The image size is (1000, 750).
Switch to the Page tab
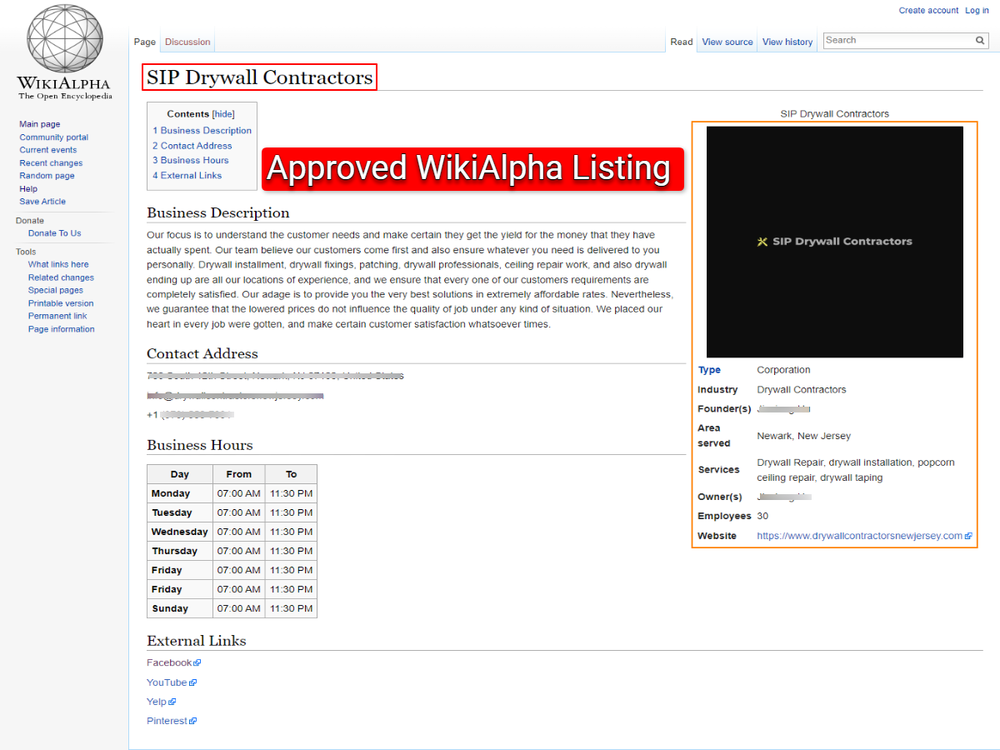[x=144, y=41]
